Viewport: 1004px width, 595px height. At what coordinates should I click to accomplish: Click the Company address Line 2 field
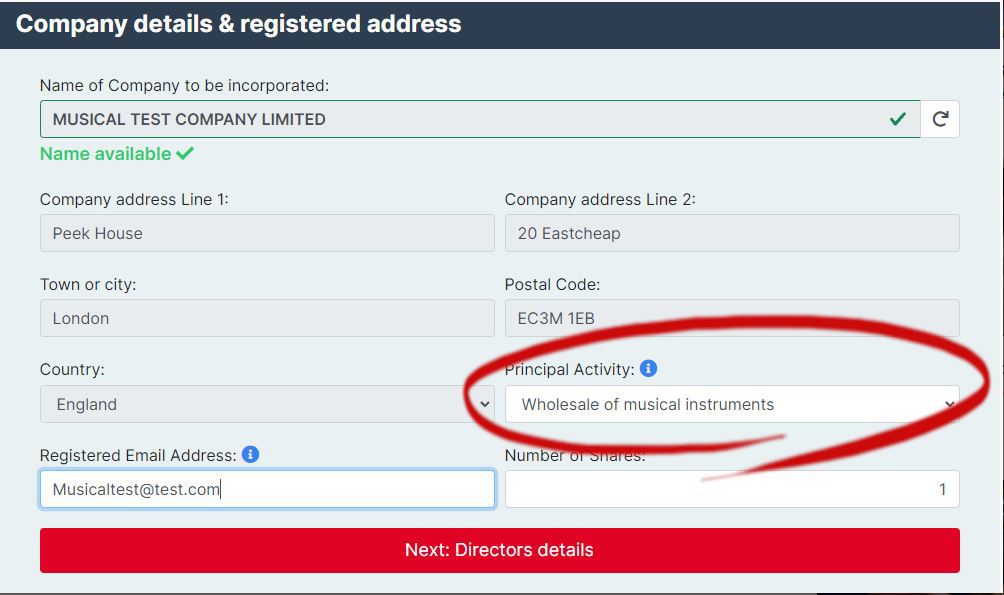pos(730,233)
